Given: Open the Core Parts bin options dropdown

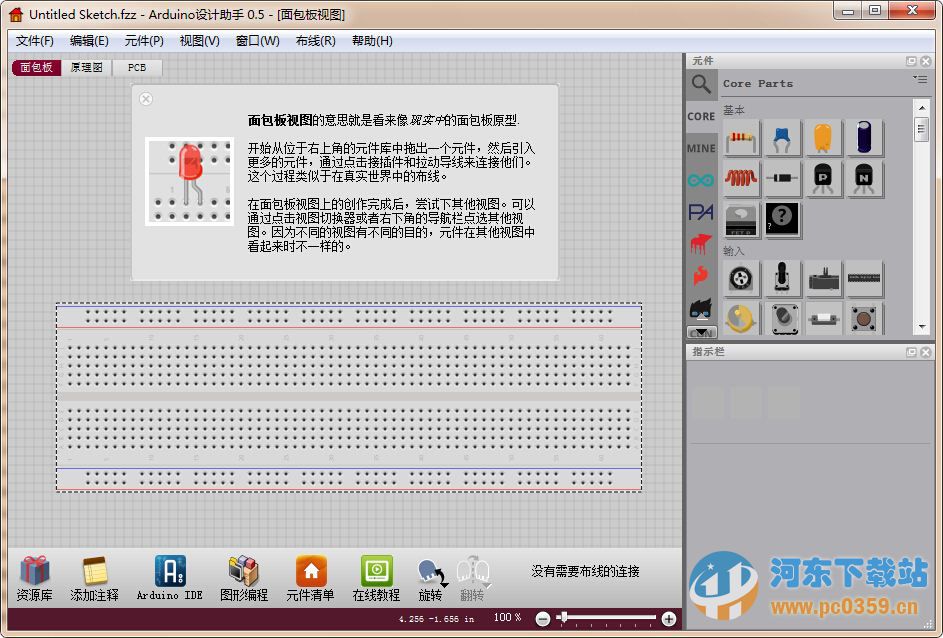Looking at the screenshot, I should [919, 79].
